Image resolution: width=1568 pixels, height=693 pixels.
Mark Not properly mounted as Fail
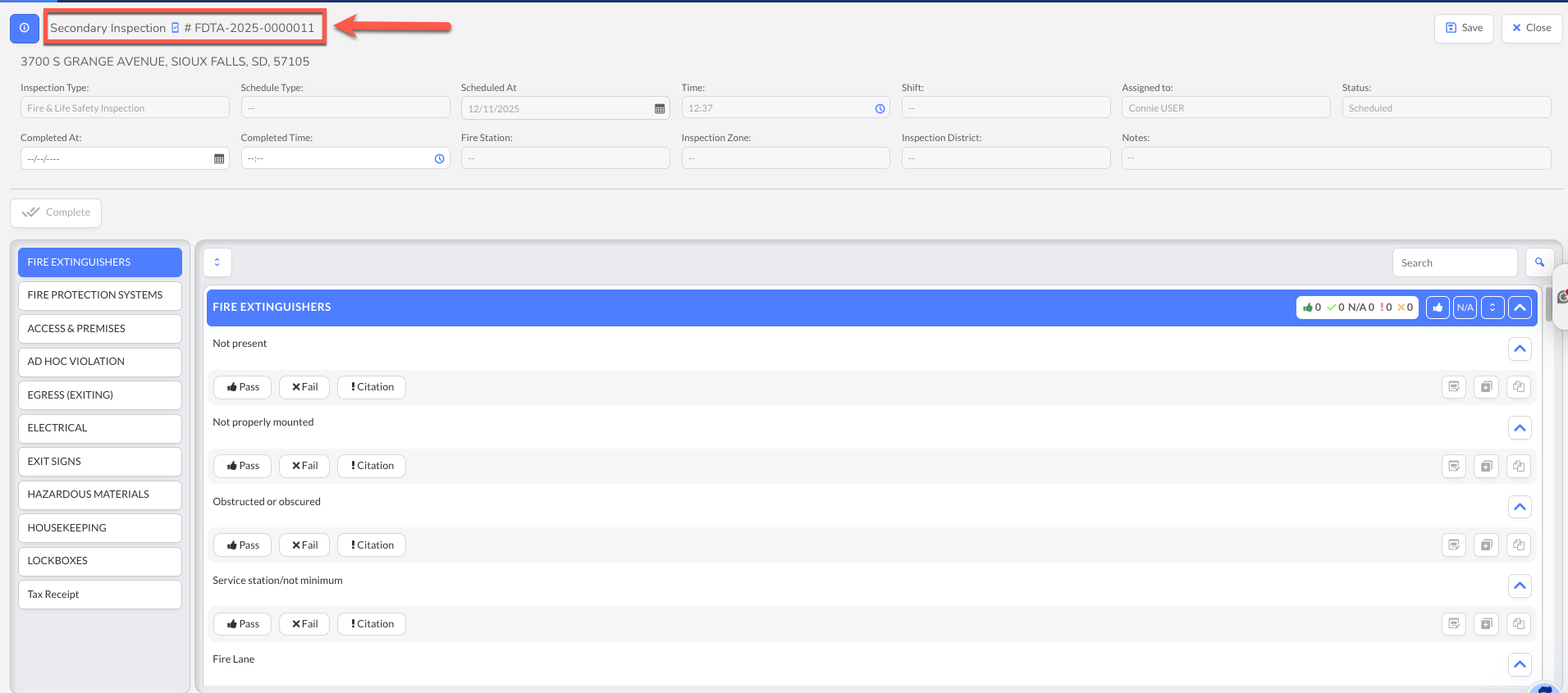click(x=304, y=466)
